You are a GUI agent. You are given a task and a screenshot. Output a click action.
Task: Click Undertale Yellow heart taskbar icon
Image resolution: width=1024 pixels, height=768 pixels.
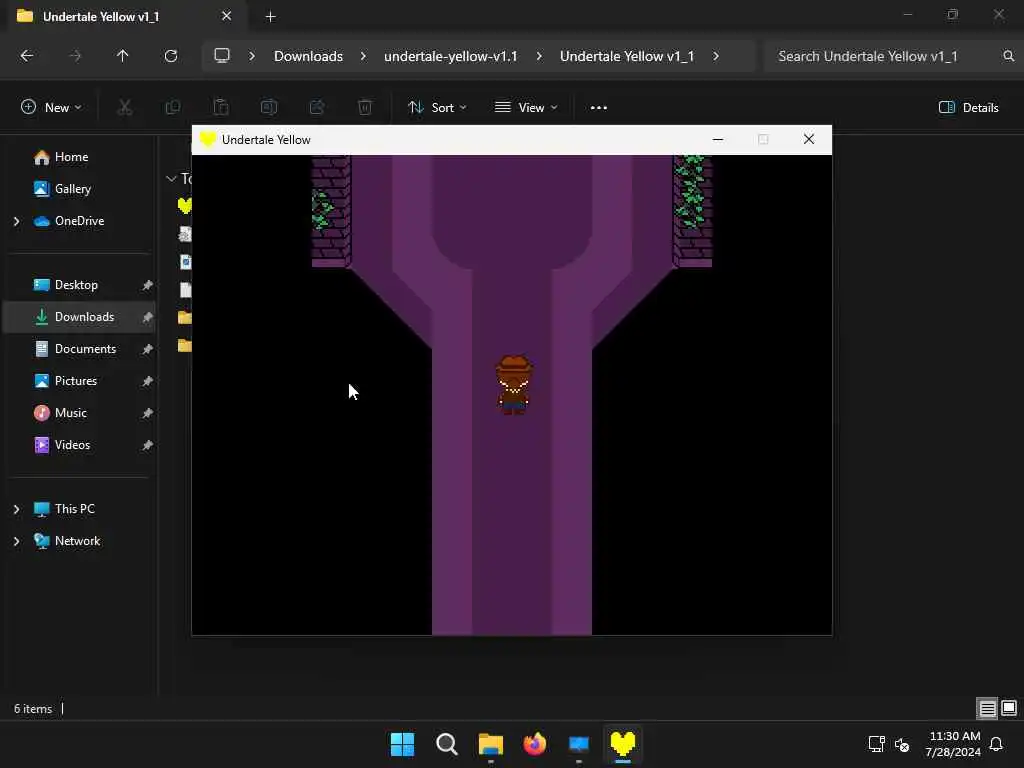[x=622, y=744]
